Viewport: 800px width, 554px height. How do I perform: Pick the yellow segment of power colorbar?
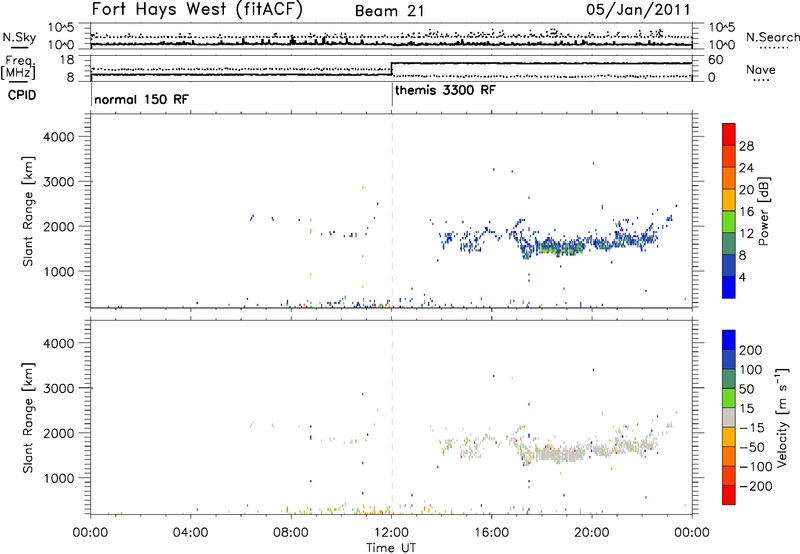pos(729,200)
